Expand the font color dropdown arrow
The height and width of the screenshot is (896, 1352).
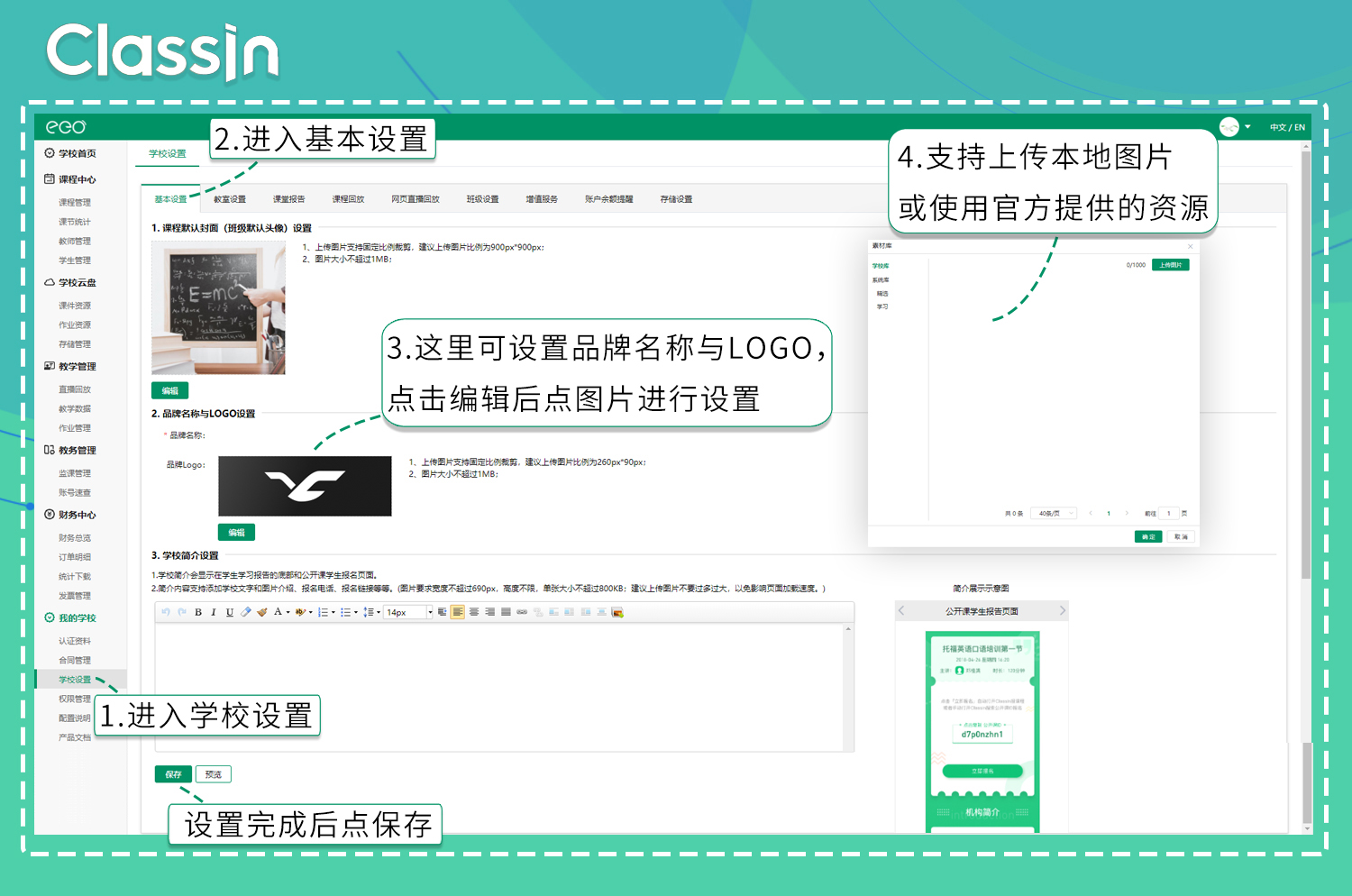pyautogui.click(x=288, y=612)
